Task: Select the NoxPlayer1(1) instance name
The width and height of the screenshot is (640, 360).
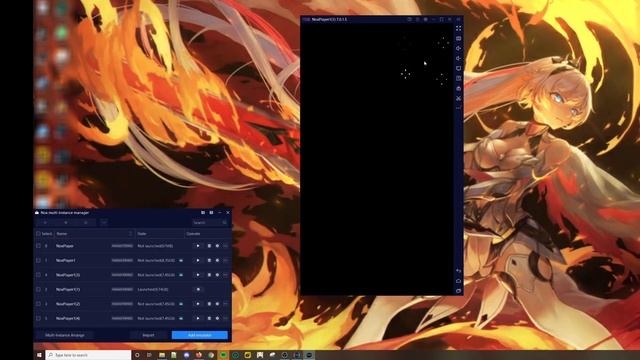Action: [68, 289]
